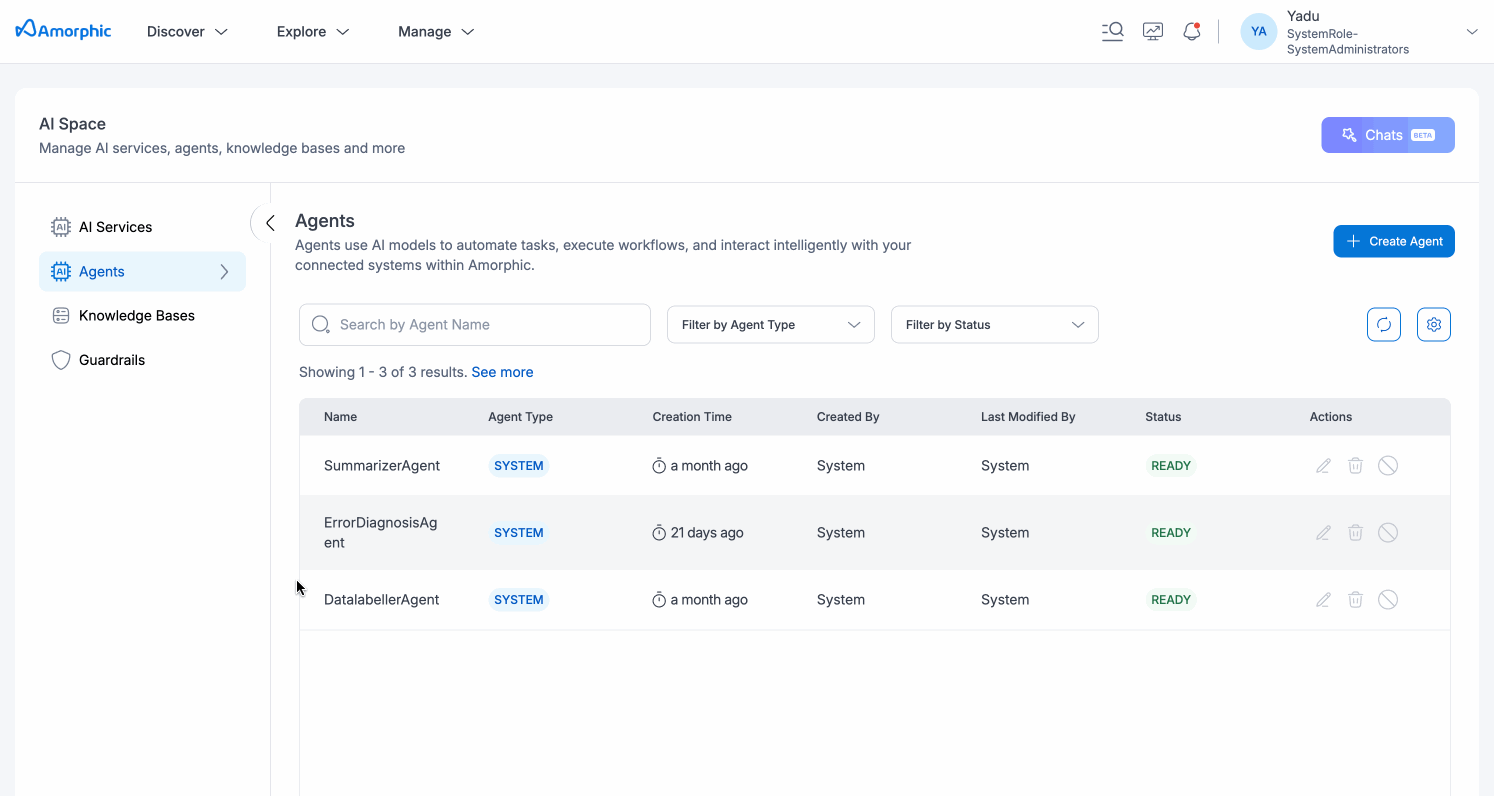Screen dimensions: 1494x796
Task: Collapse the AI Space sidebar panel
Action: (269, 223)
